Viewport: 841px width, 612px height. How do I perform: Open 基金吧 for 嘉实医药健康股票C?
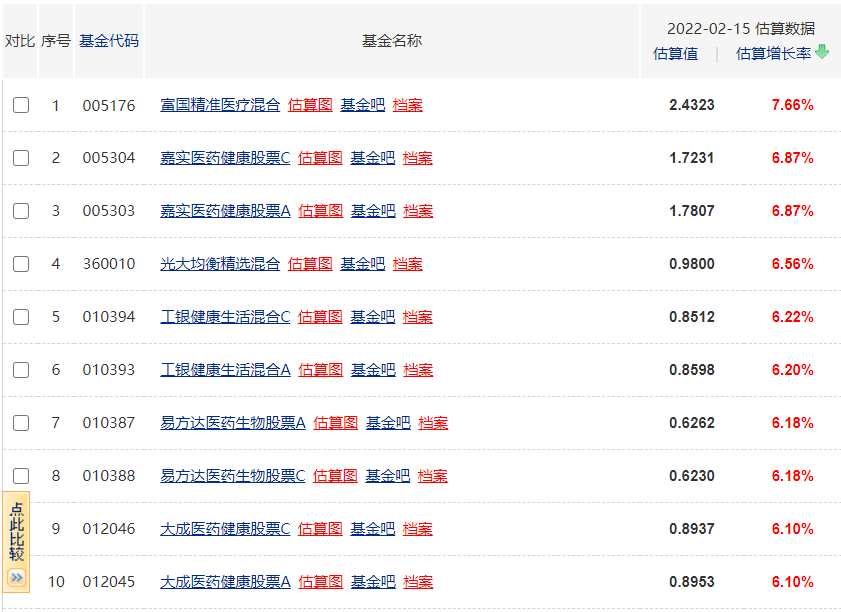pos(373,158)
